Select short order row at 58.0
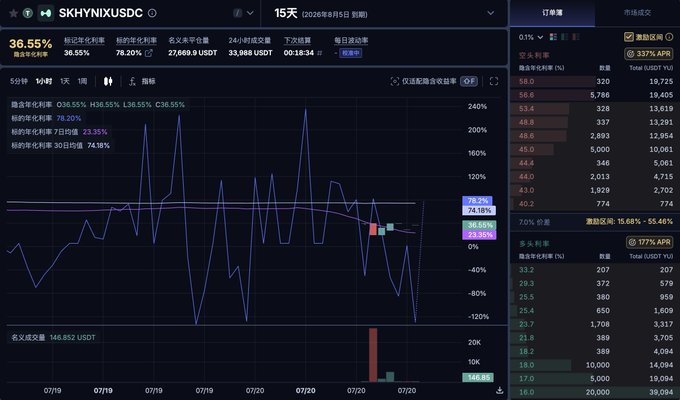This screenshot has height=400, width=680. click(595, 81)
